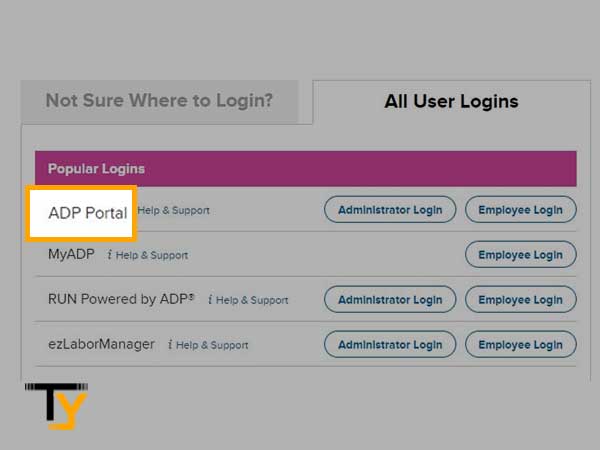This screenshot has width=600, height=450.
Task: Click the highlighted ADP Portal label
Action: click(x=88, y=213)
